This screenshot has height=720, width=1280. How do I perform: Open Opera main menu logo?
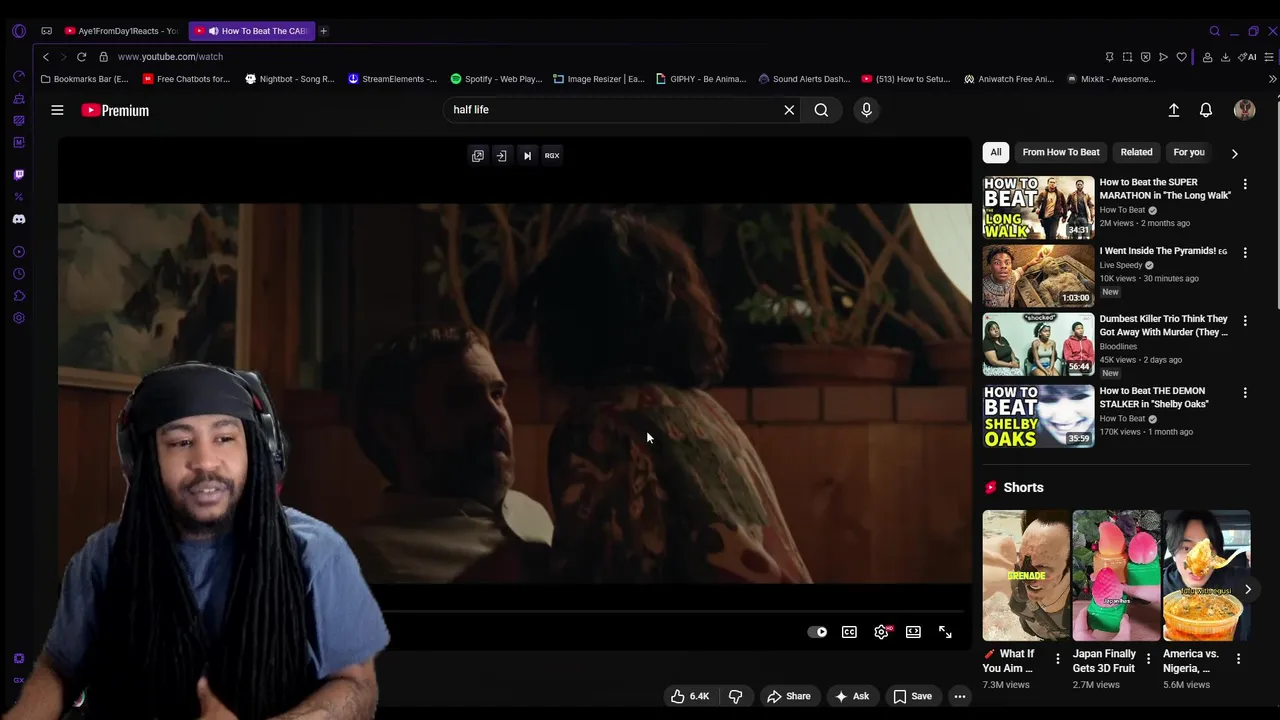click(19, 31)
